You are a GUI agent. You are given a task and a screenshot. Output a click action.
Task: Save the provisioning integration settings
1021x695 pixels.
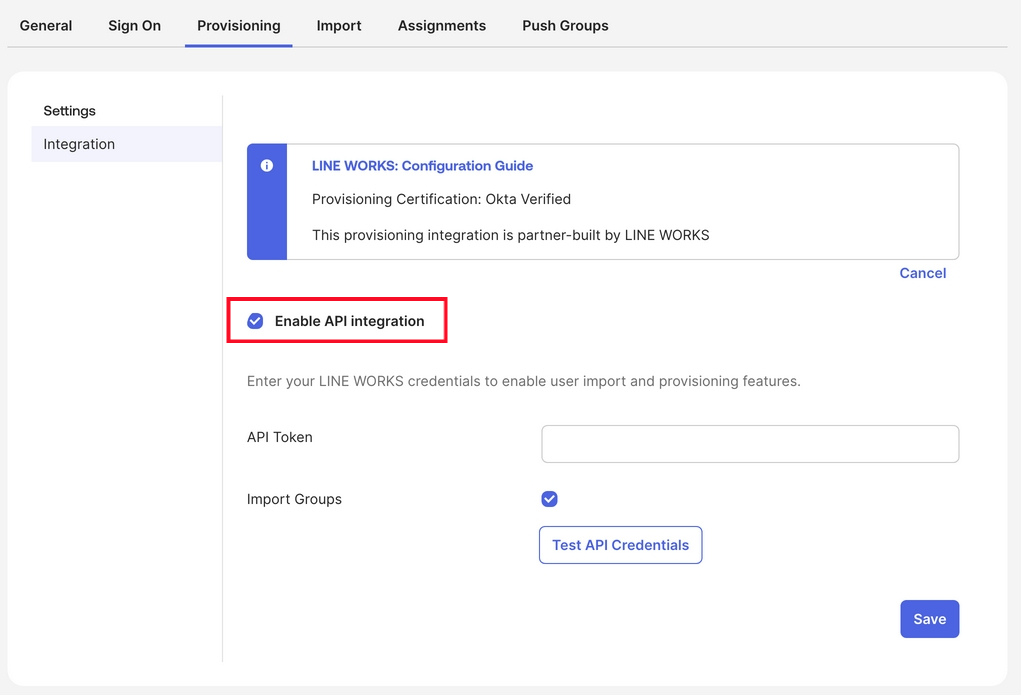[x=929, y=619]
